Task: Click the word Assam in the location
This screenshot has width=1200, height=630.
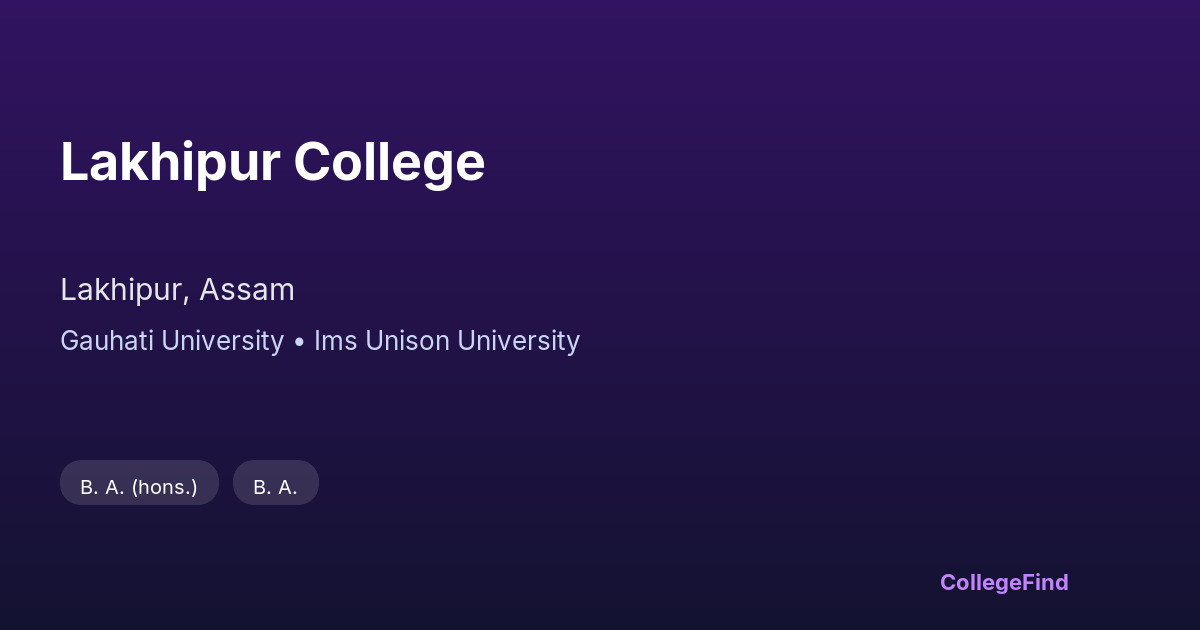Action: click(246, 290)
